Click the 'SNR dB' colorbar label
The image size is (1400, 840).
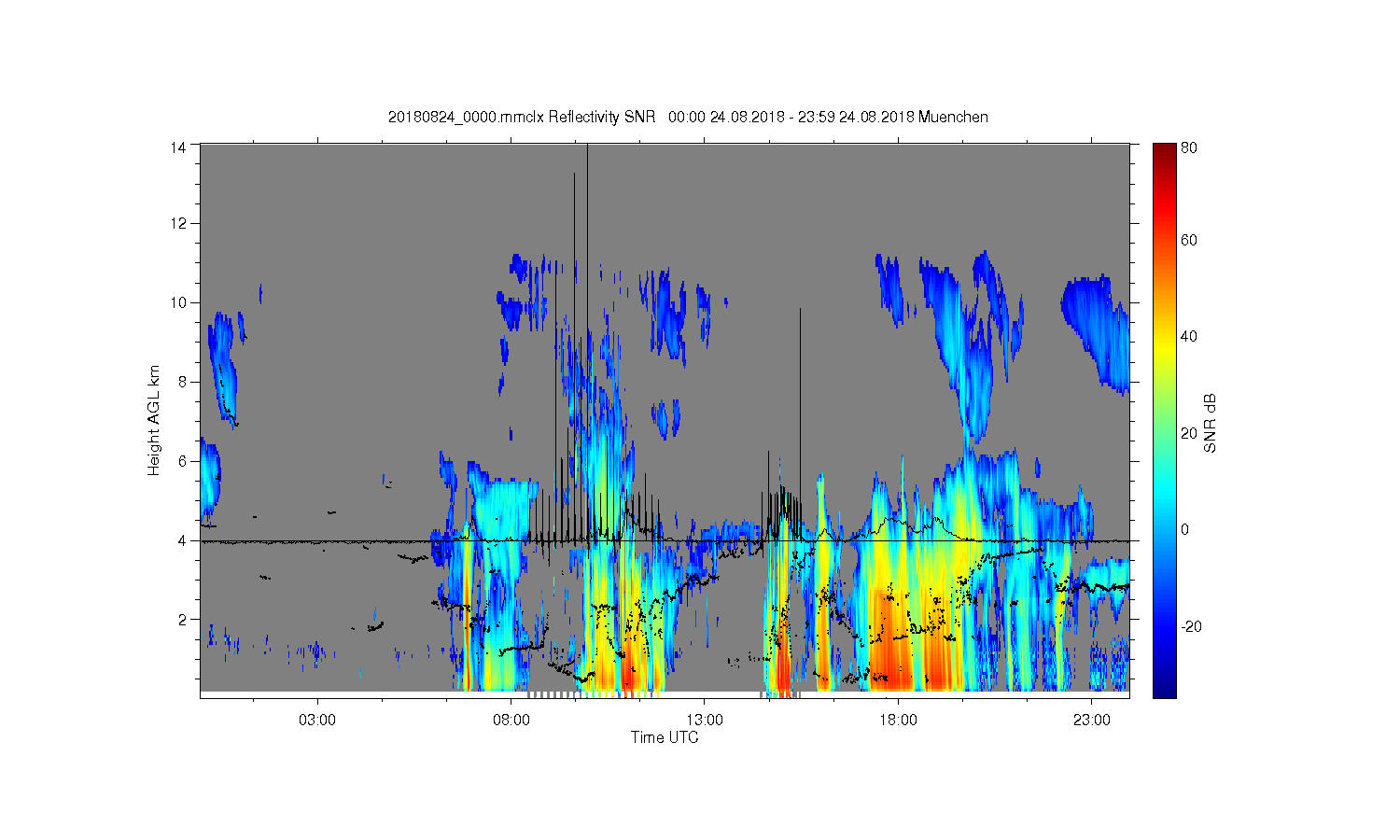pos(1210,423)
